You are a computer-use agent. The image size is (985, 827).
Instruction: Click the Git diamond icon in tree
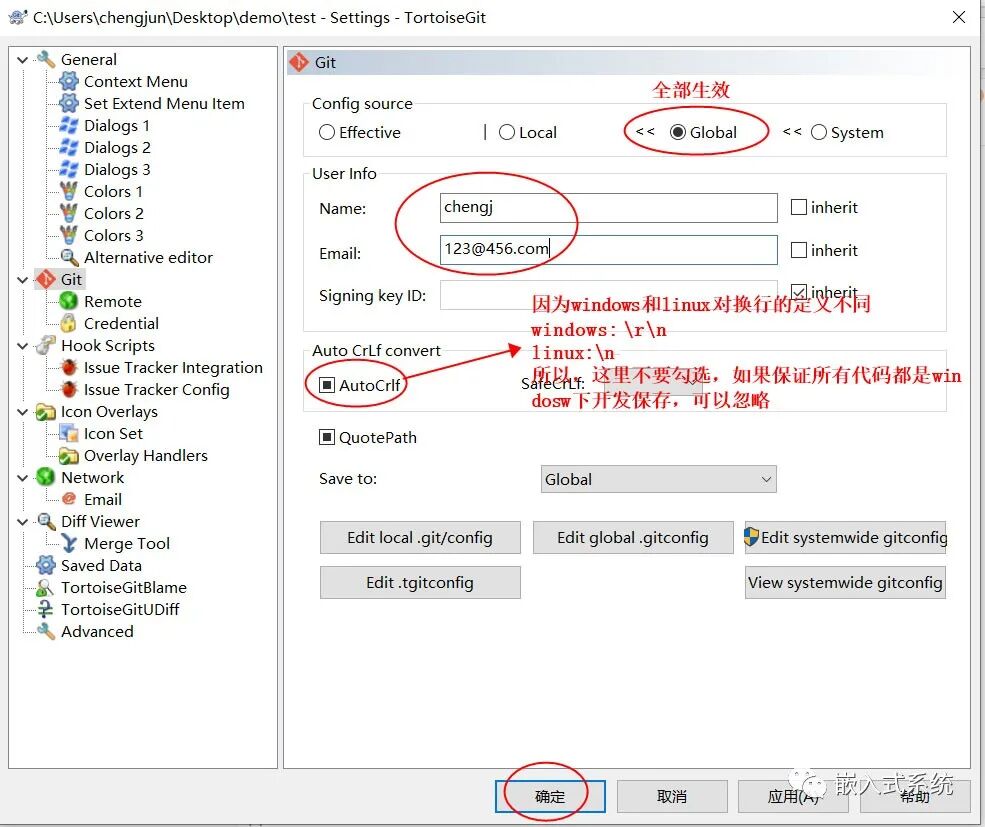click(46, 279)
